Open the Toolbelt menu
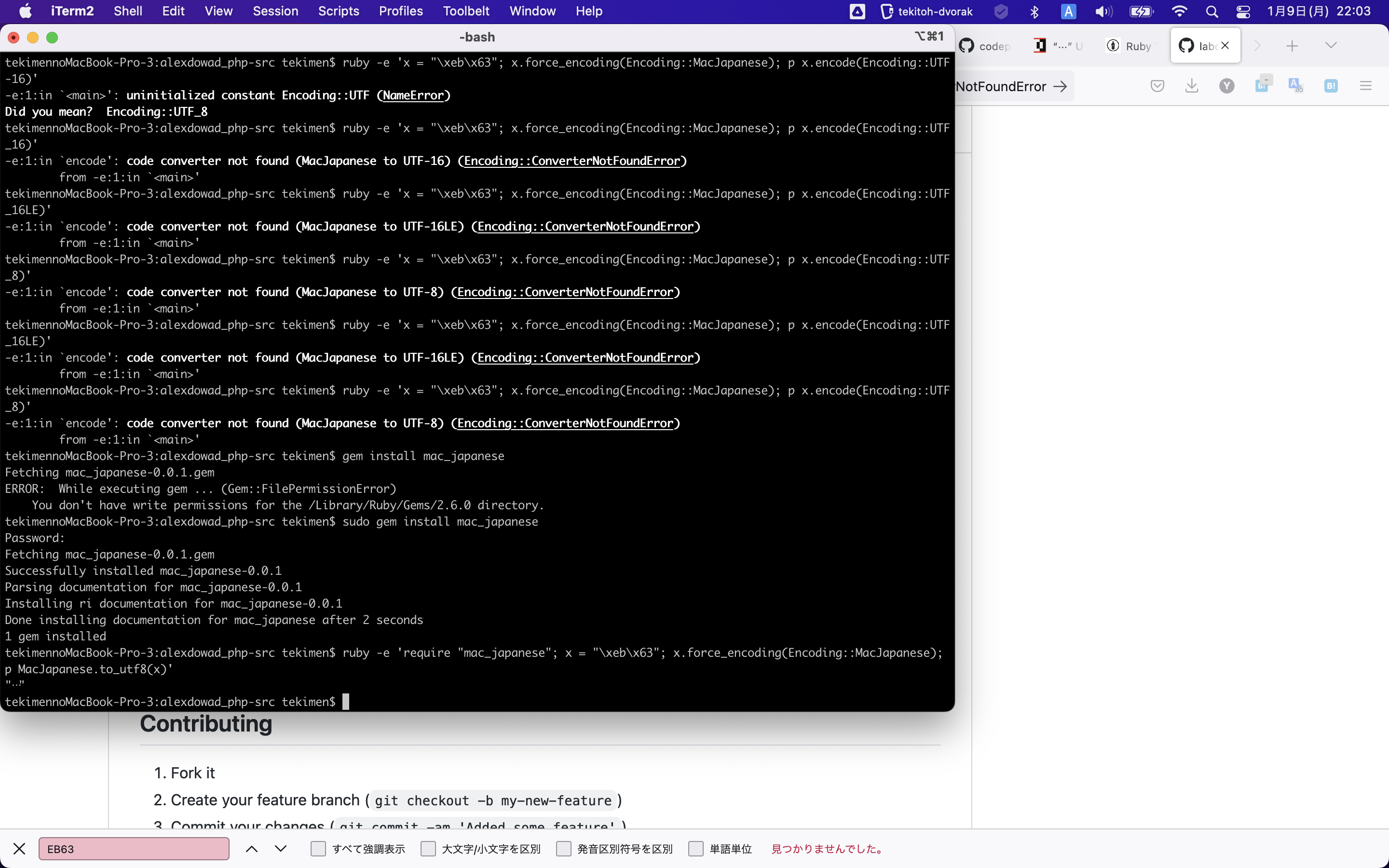This screenshot has width=1389, height=868. [466, 11]
